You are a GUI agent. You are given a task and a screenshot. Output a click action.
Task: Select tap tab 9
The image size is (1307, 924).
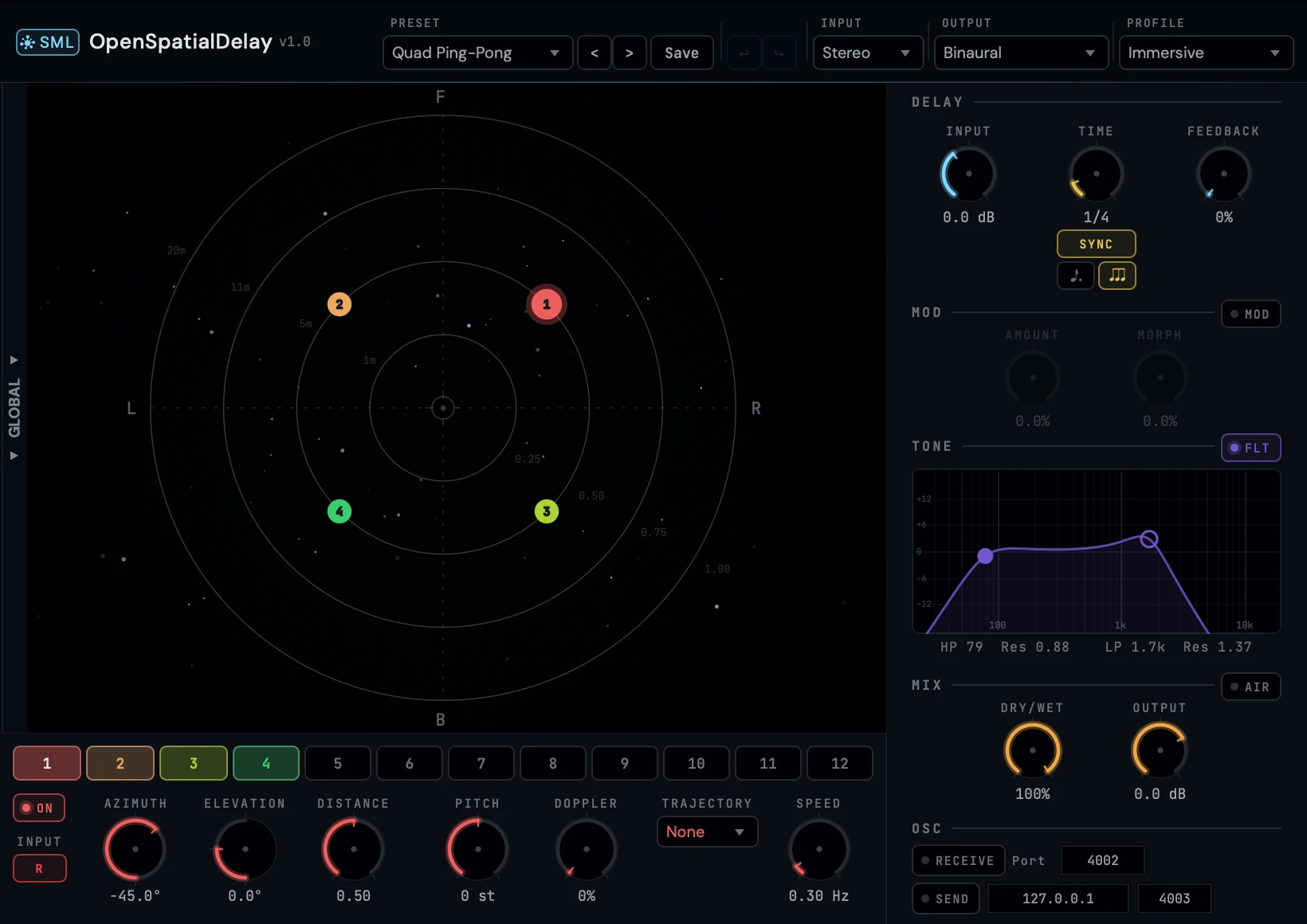click(625, 764)
